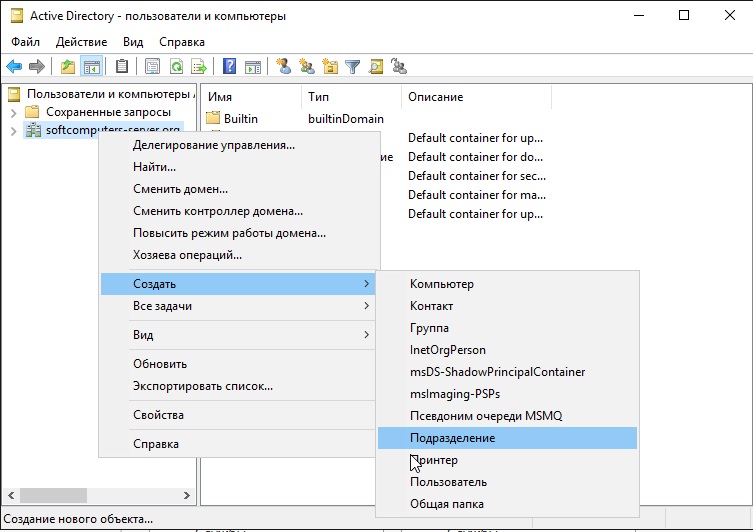
Task: Click the create new group toolbar icon
Action: coord(307,67)
